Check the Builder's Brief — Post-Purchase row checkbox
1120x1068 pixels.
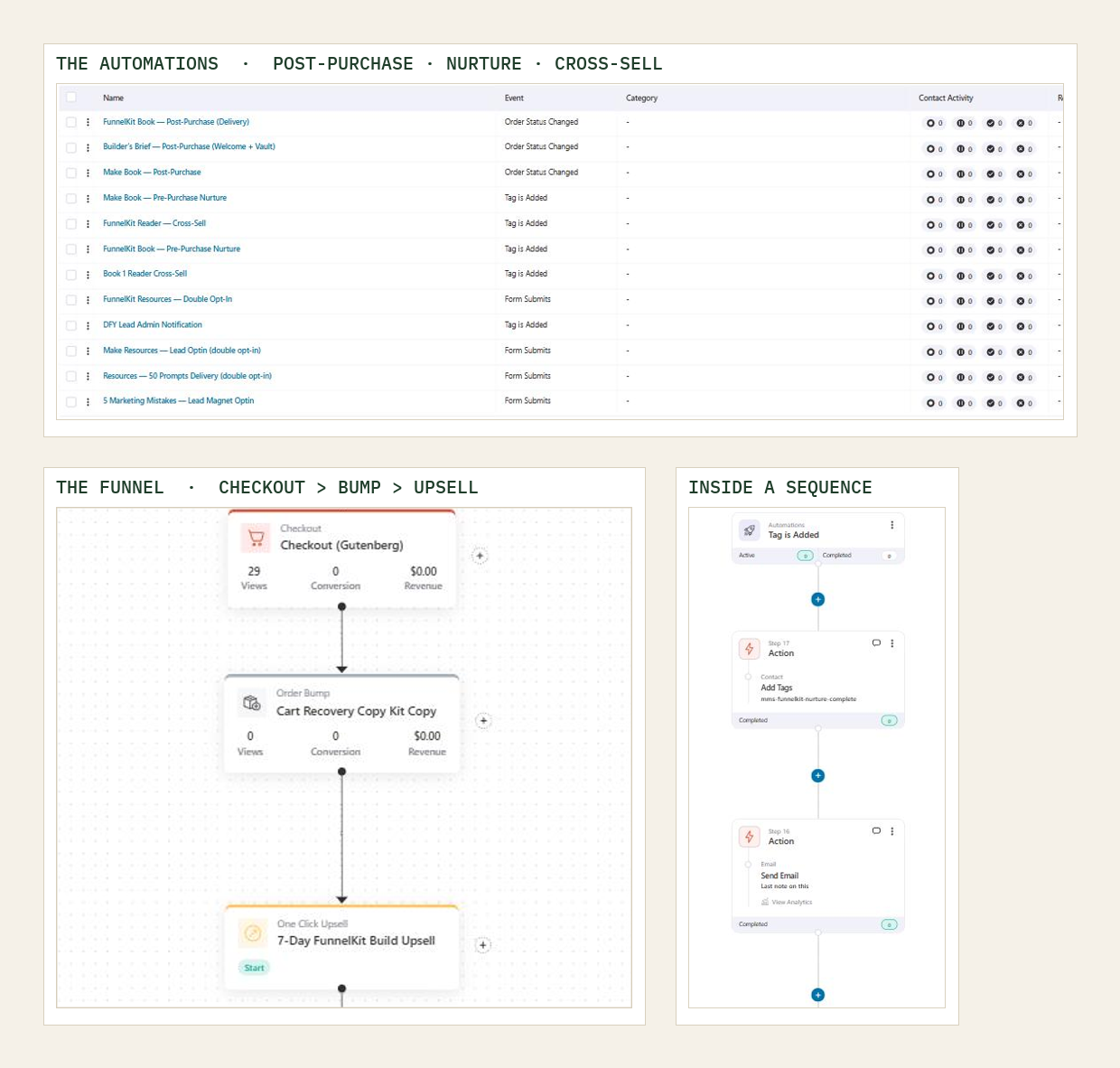click(71, 147)
